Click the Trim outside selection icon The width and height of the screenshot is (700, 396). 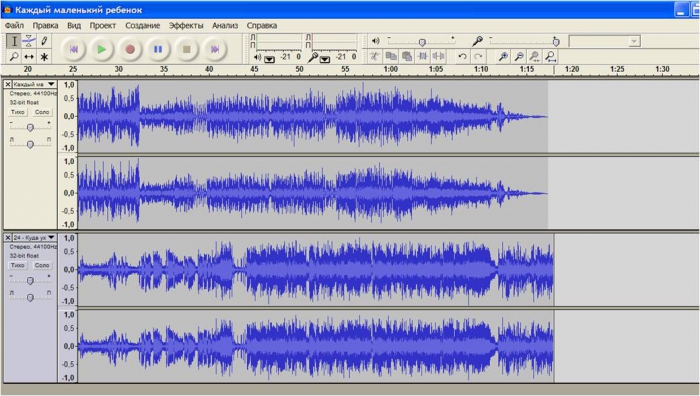(x=423, y=56)
